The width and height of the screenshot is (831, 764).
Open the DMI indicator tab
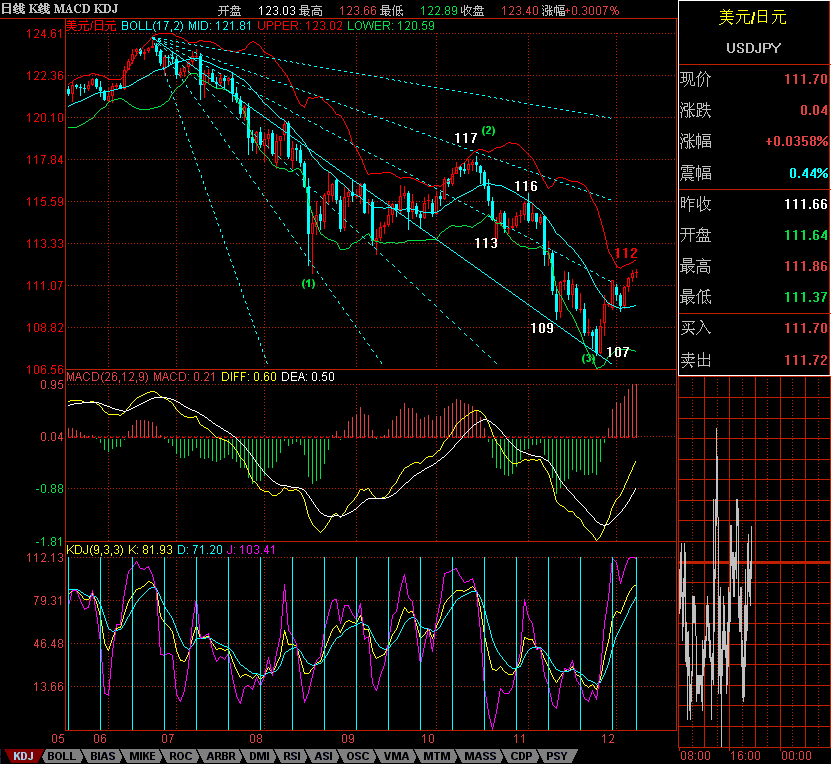(259, 756)
